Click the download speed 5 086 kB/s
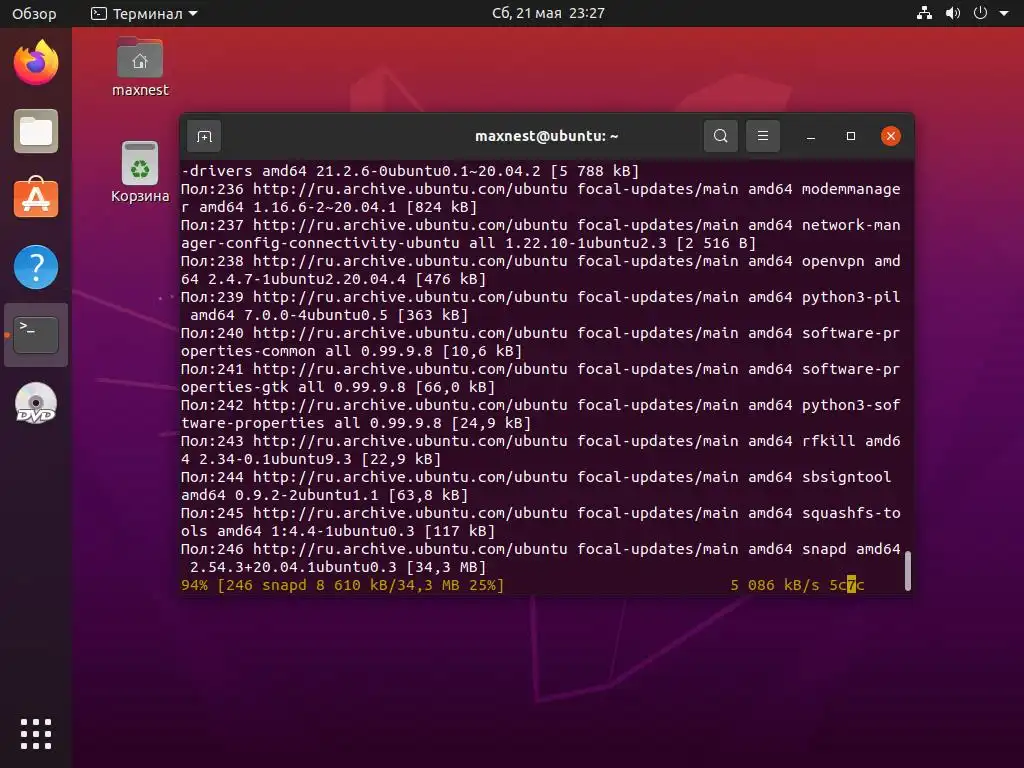Screen dimensions: 1024x768 [775, 585]
